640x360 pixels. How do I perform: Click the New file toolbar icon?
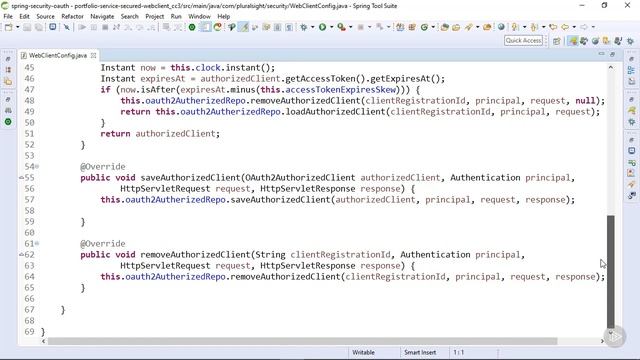[x=8, y=27]
